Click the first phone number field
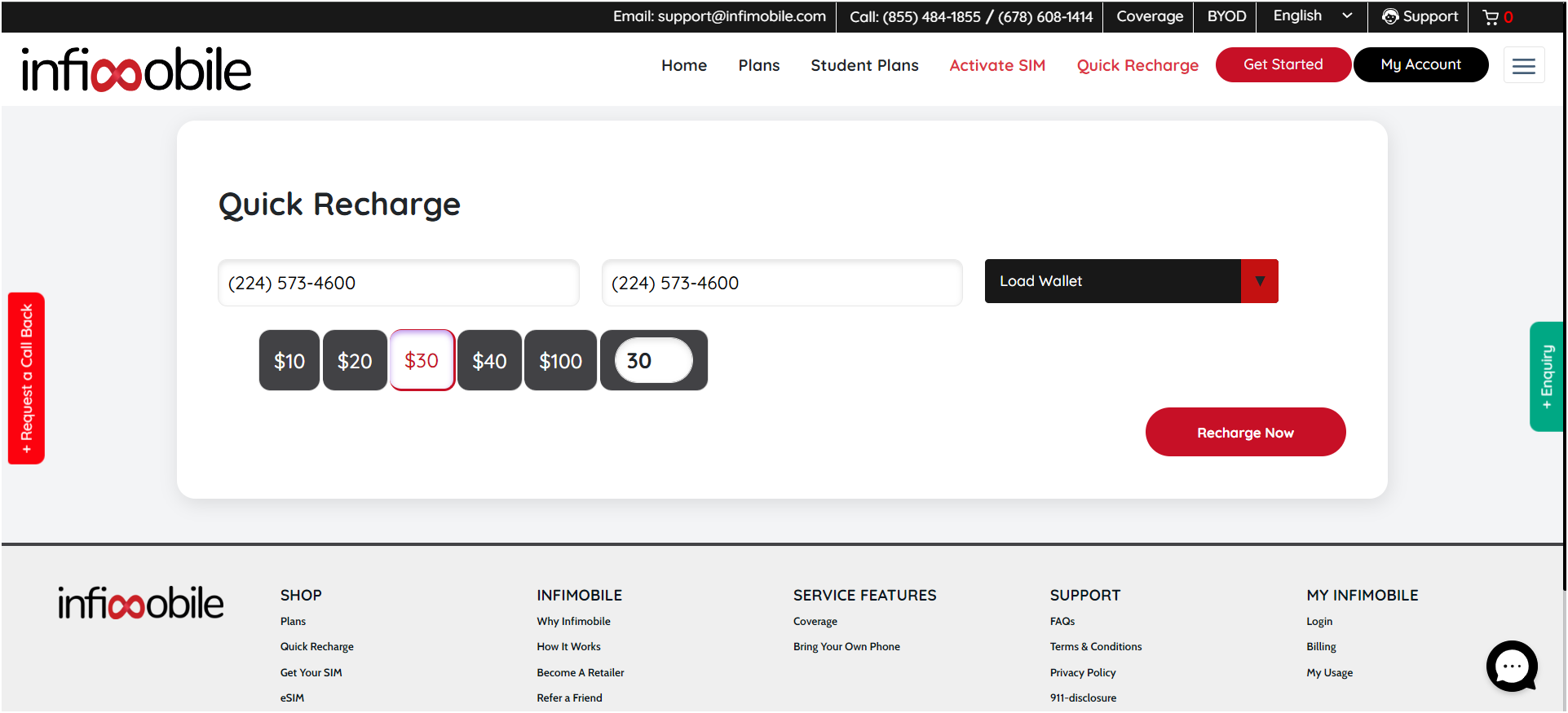 pyautogui.click(x=399, y=283)
